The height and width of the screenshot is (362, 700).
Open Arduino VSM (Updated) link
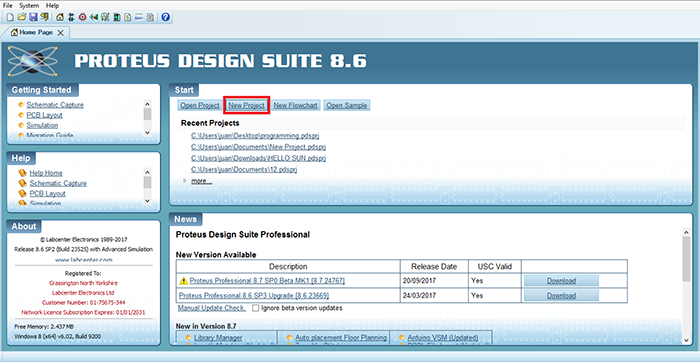point(443,337)
